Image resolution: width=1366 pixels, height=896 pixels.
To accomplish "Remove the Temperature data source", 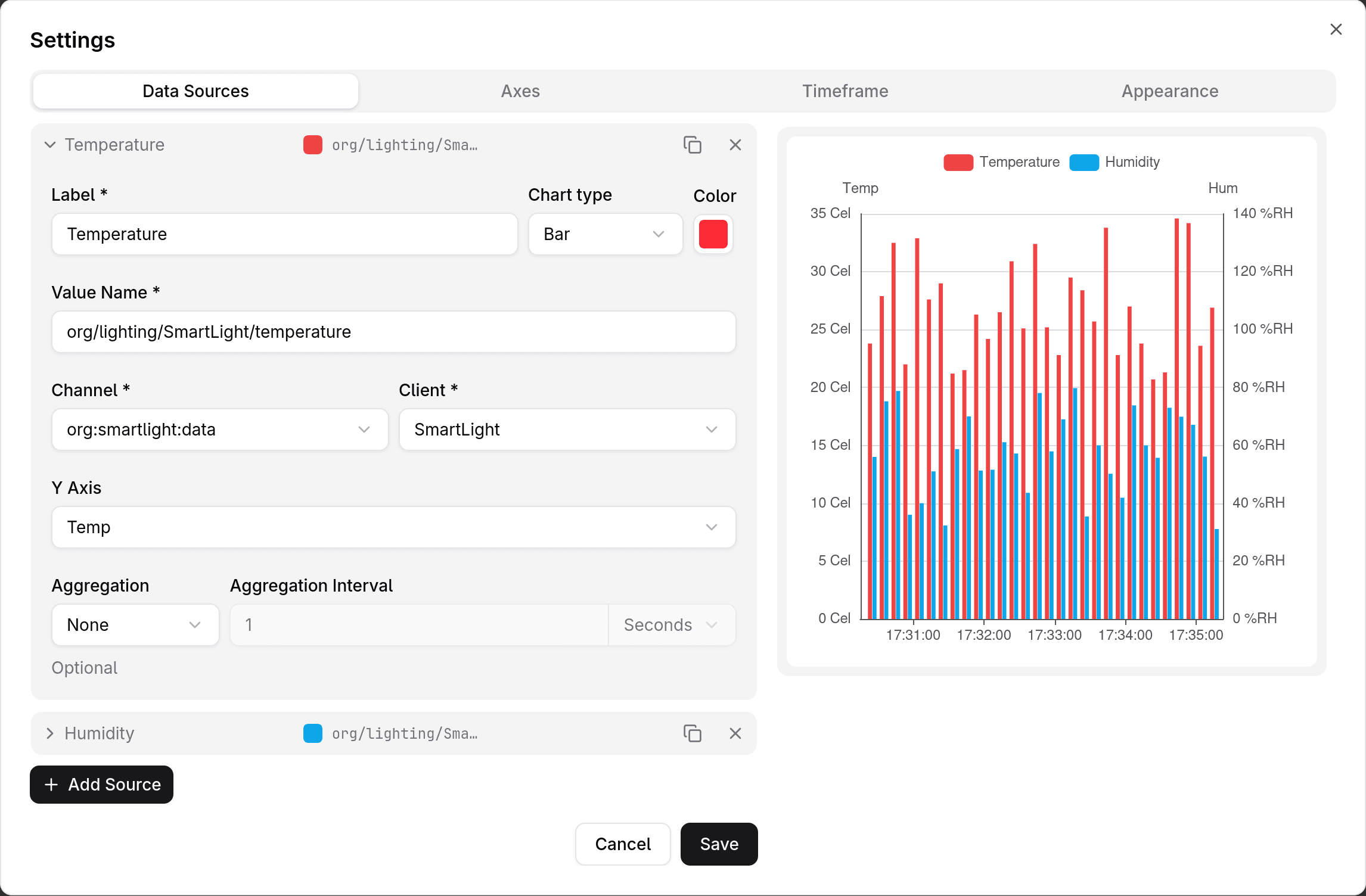I will 735,145.
